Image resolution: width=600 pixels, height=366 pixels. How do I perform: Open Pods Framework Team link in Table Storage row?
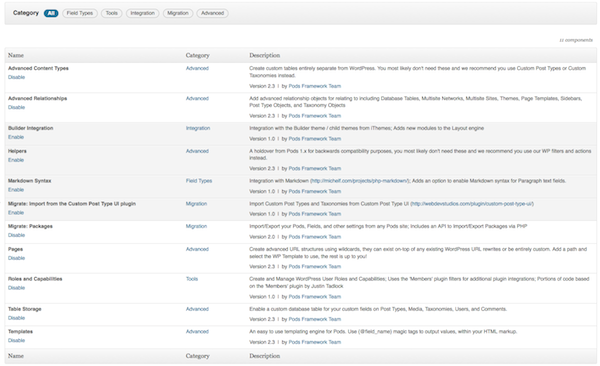315,320
